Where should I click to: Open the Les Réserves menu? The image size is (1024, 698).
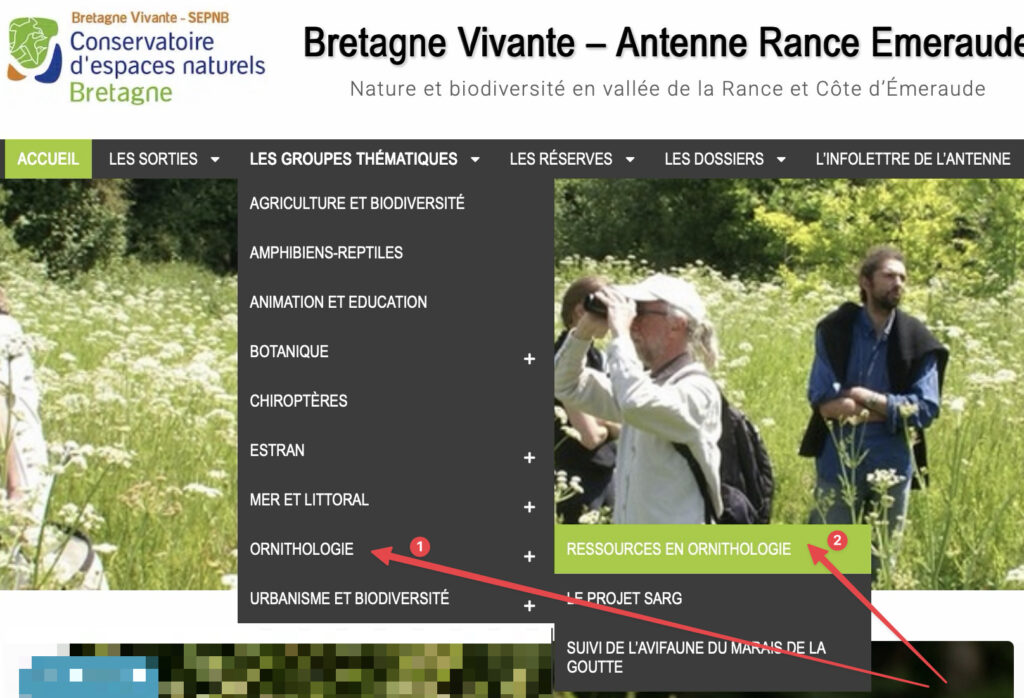coord(561,159)
